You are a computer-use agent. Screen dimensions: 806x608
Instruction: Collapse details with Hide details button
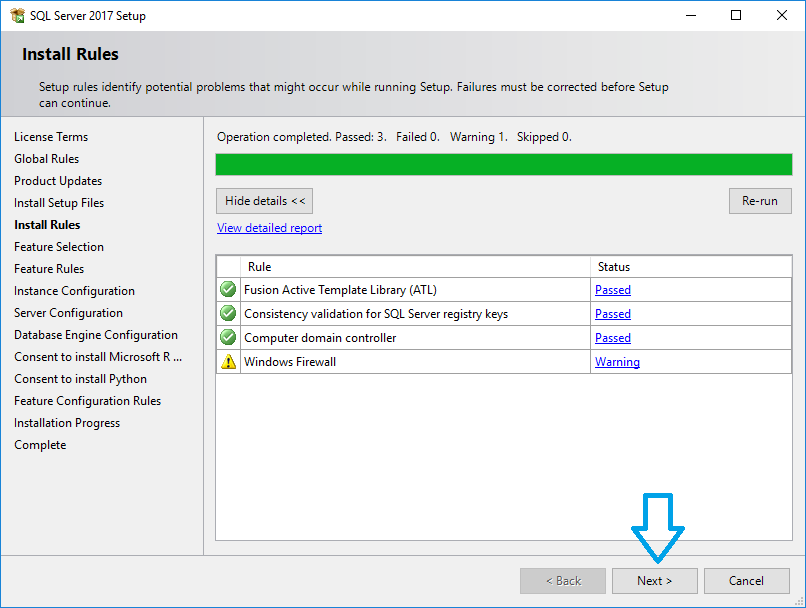265,201
